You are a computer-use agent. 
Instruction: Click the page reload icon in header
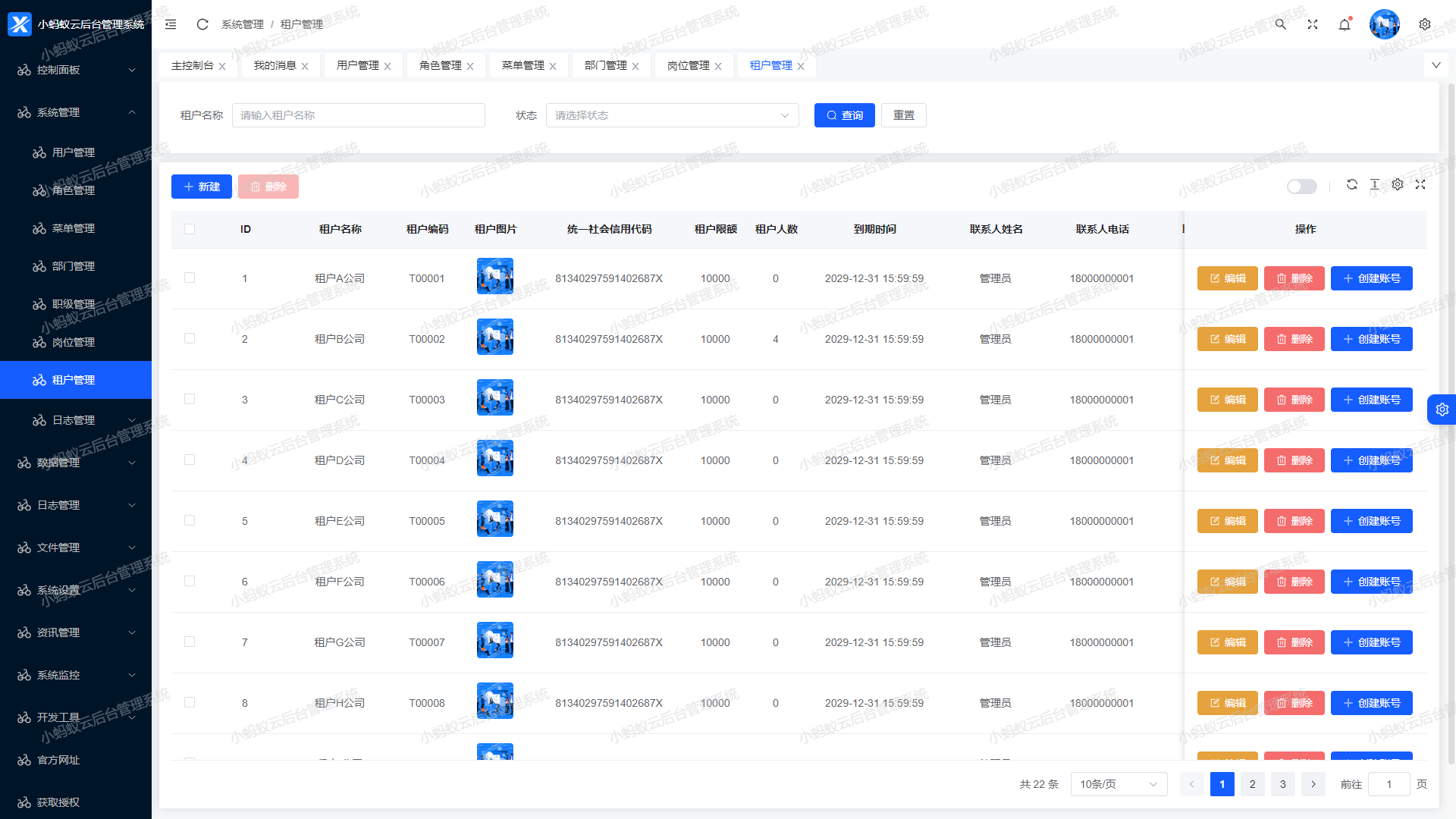coord(202,24)
